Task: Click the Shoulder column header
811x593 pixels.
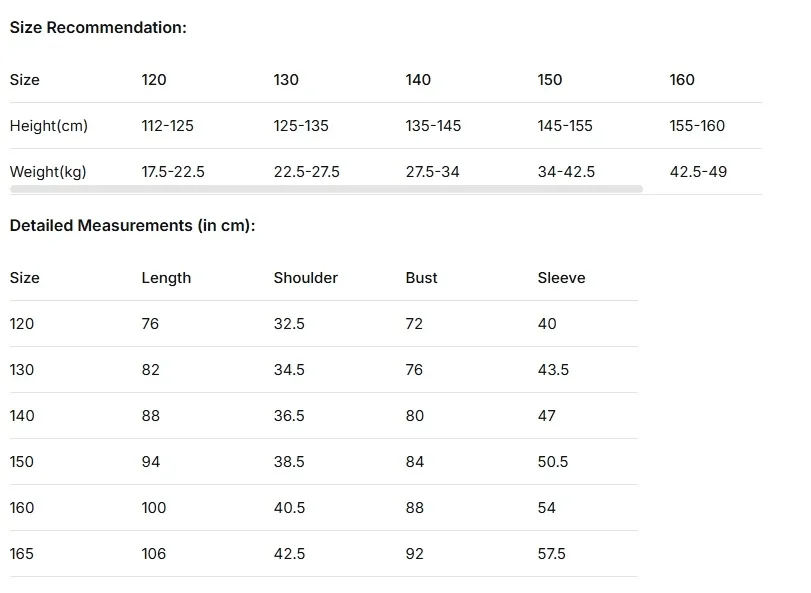Action: tap(306, 278)
